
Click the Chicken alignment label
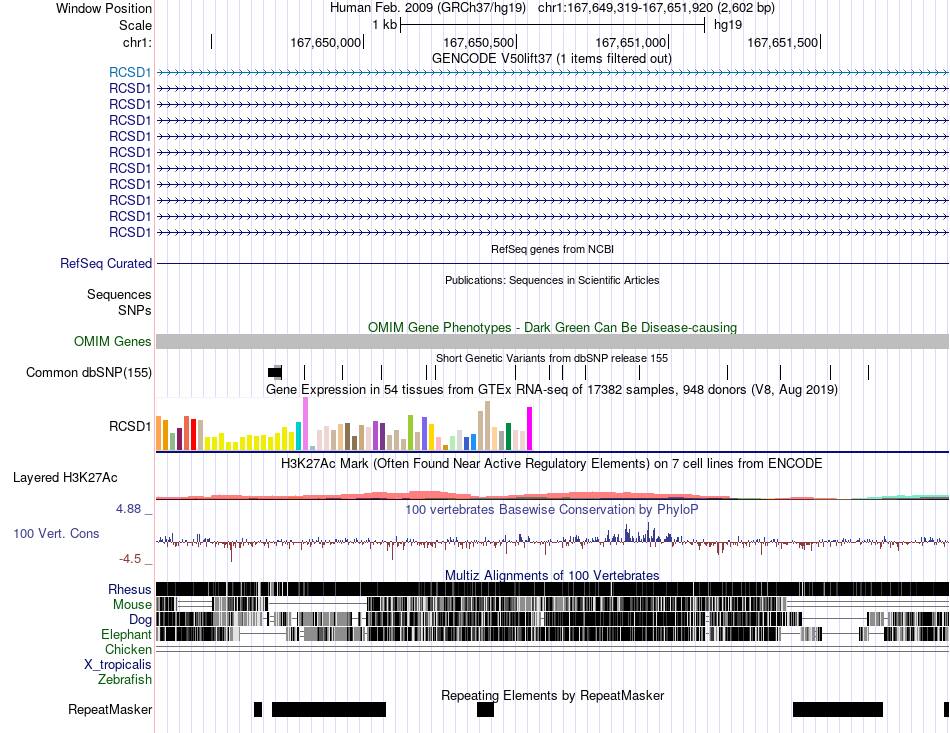click(x=128, y=649)
